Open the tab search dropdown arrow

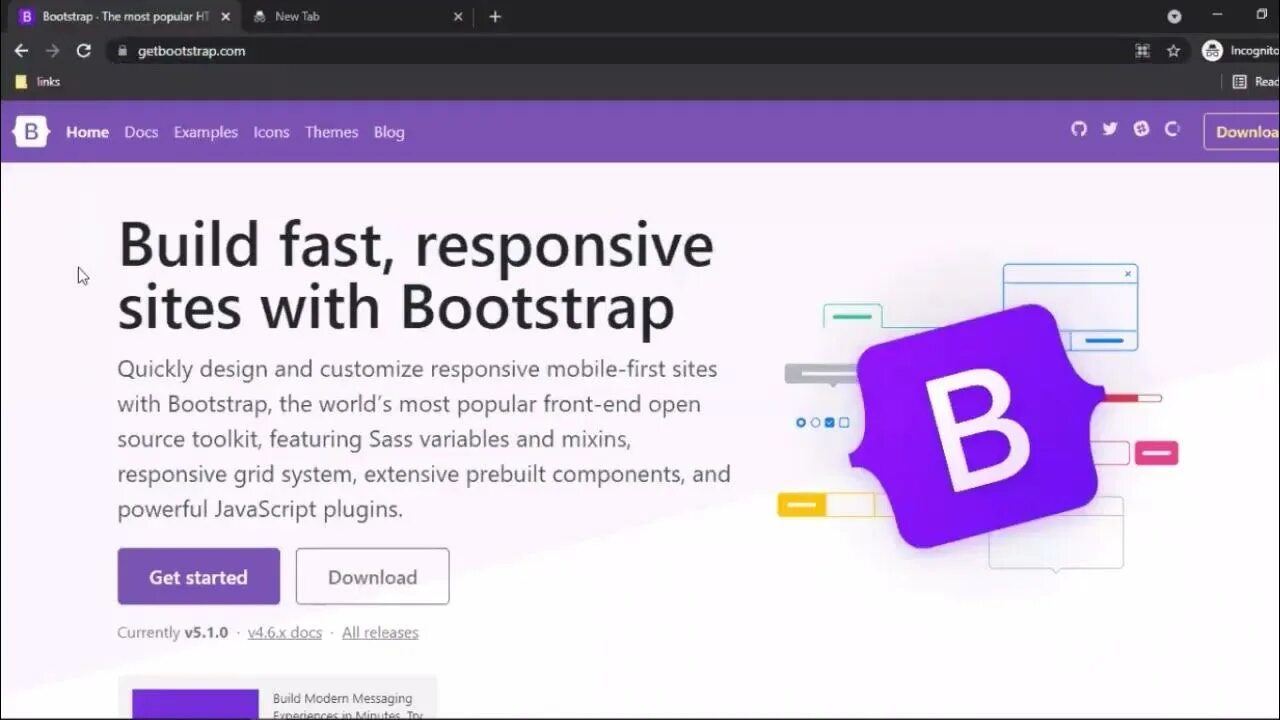pos(1174,16)
